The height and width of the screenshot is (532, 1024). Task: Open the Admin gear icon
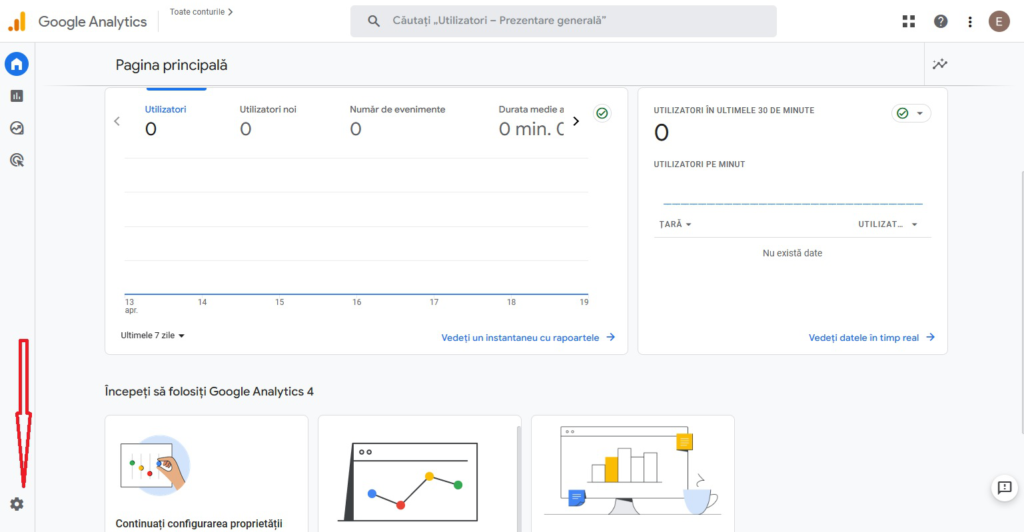pos(16,504)
